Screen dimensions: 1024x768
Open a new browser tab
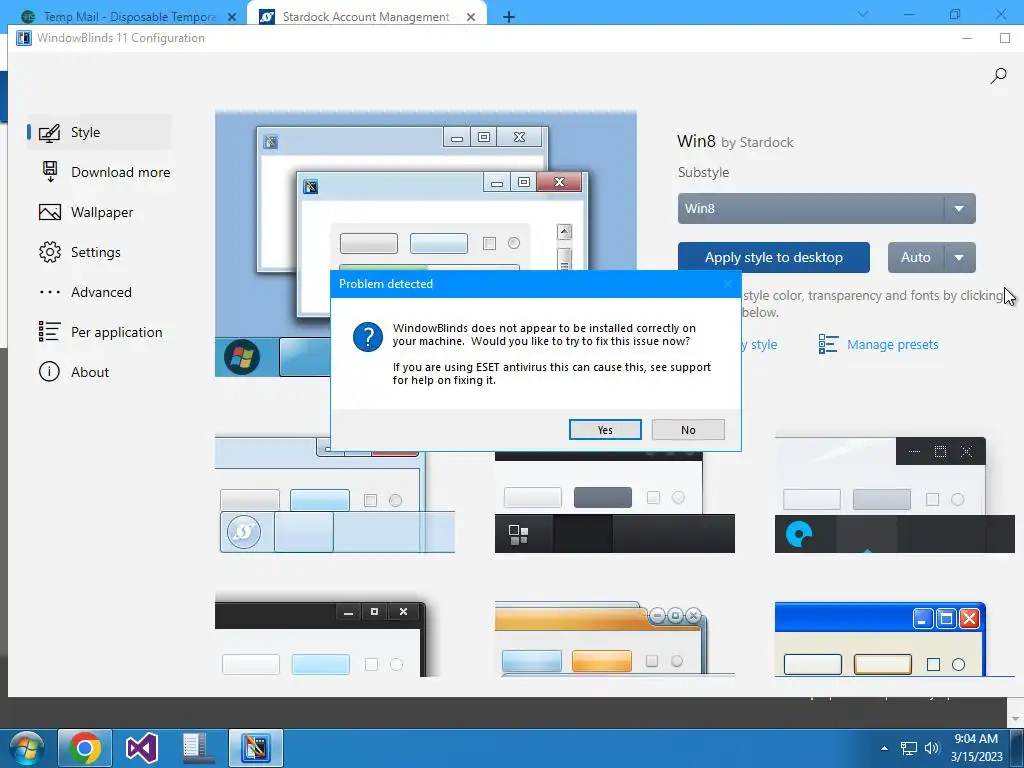tap(509, 17)
